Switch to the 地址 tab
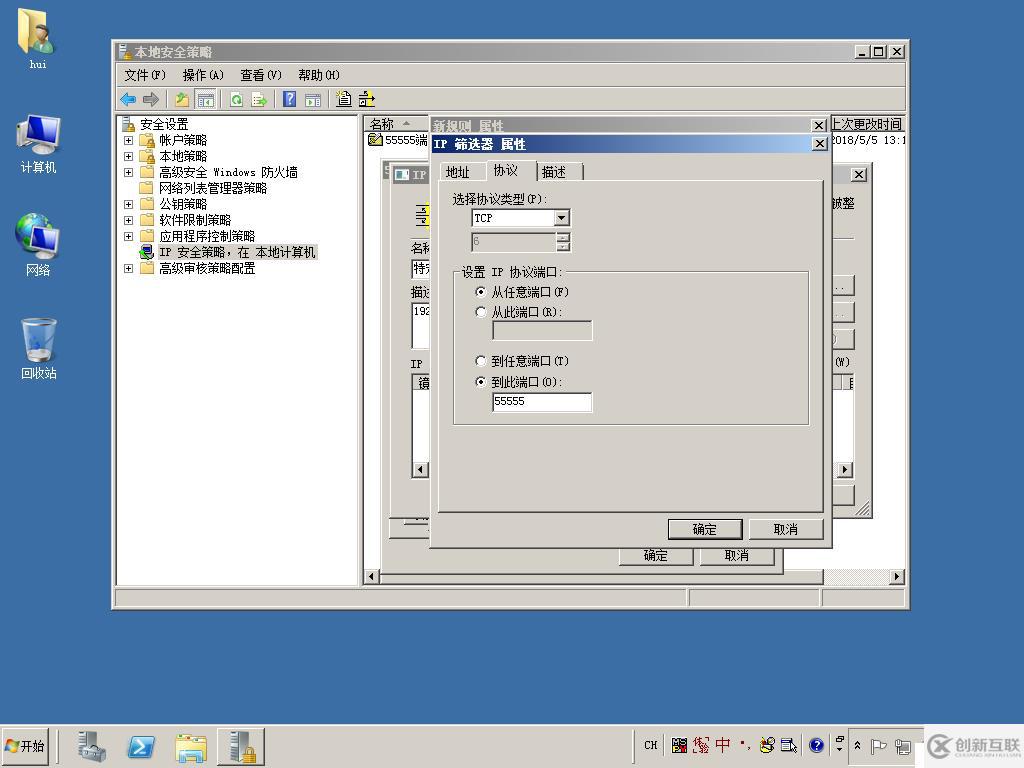Screen dimensions: 1024x768 [x=457, y=172]
